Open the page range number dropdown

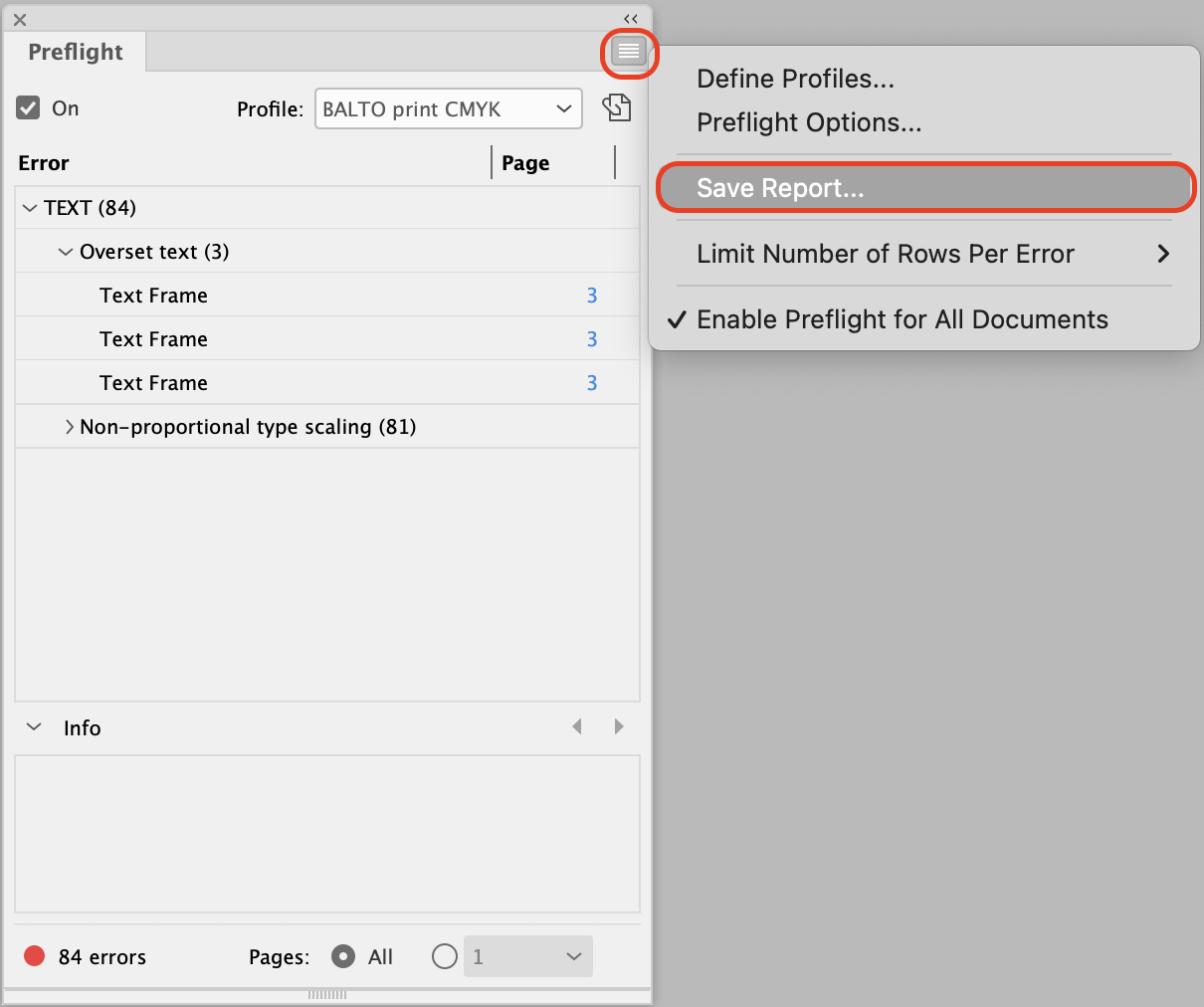[528, 956]
